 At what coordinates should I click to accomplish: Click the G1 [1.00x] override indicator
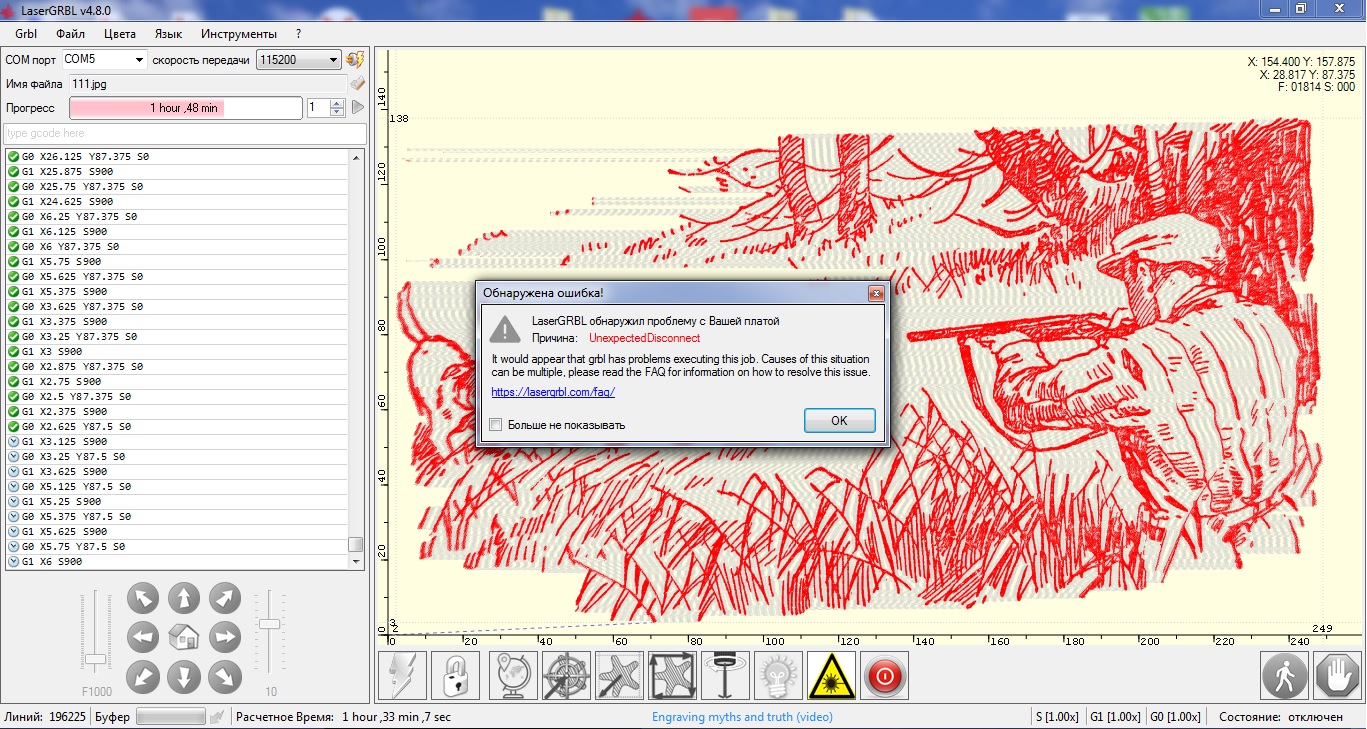pyautogui.click(x=1114, y=717)
